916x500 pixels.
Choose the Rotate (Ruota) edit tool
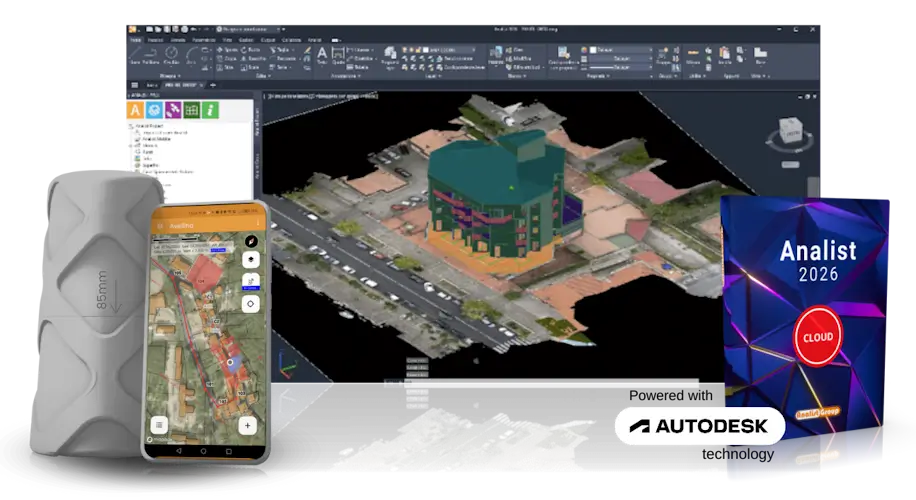click(252, 50)
